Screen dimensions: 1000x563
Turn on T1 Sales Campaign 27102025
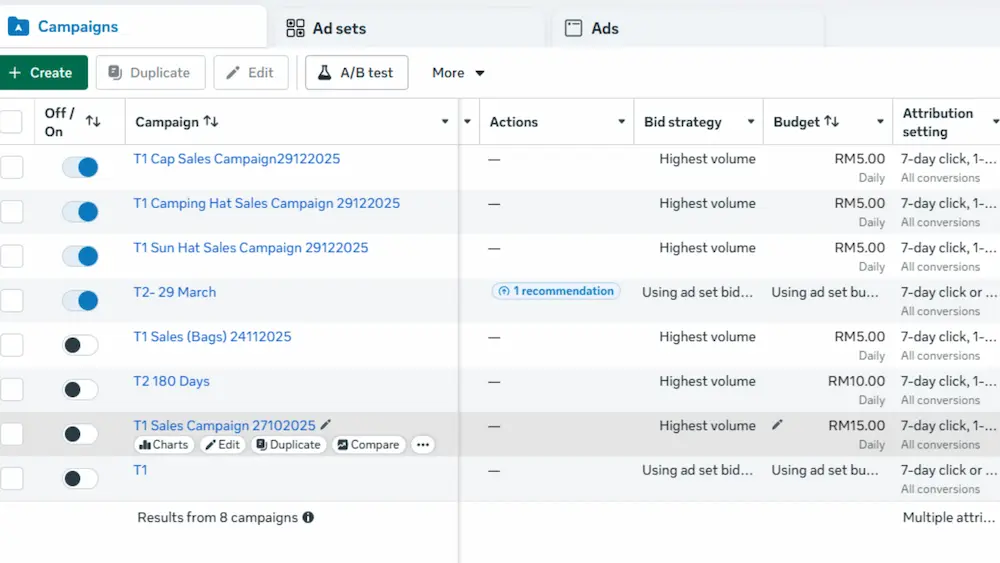(x=80, y=434)
